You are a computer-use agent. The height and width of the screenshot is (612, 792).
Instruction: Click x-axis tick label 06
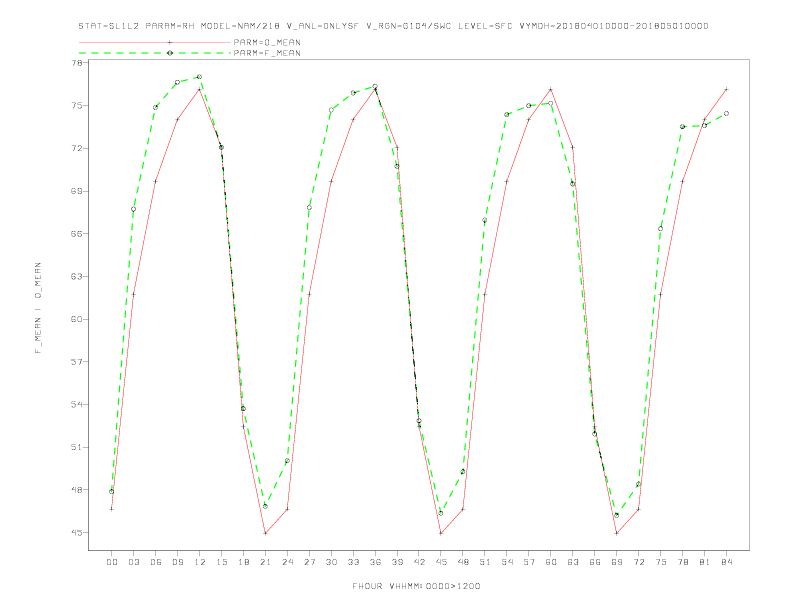point(156,562)
